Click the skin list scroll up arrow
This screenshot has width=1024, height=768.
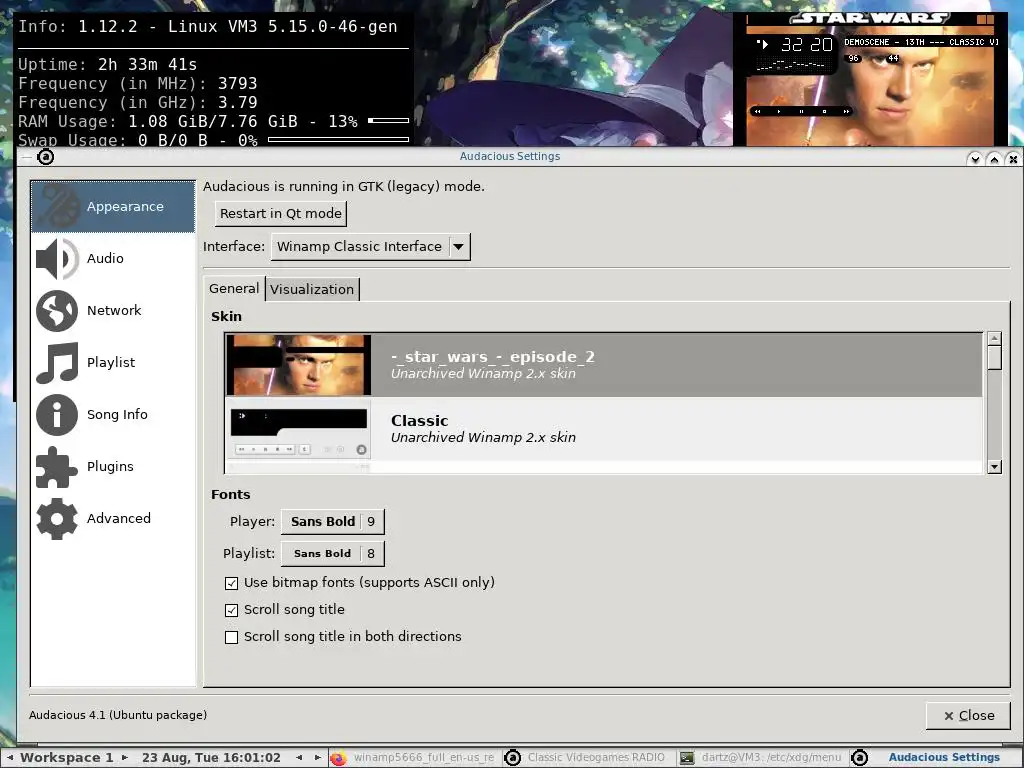click(x=995, y=338)
